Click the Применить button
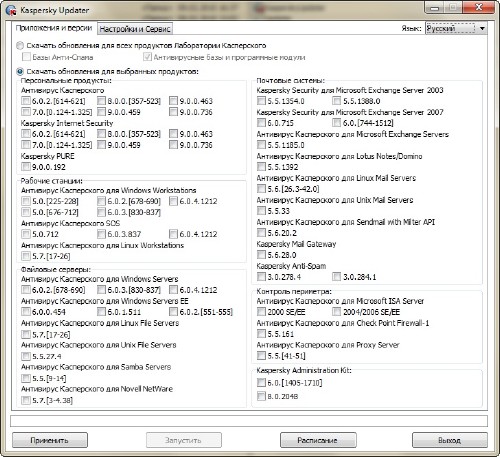The width and height of the screenshot is (500, 457). [50, 440]
